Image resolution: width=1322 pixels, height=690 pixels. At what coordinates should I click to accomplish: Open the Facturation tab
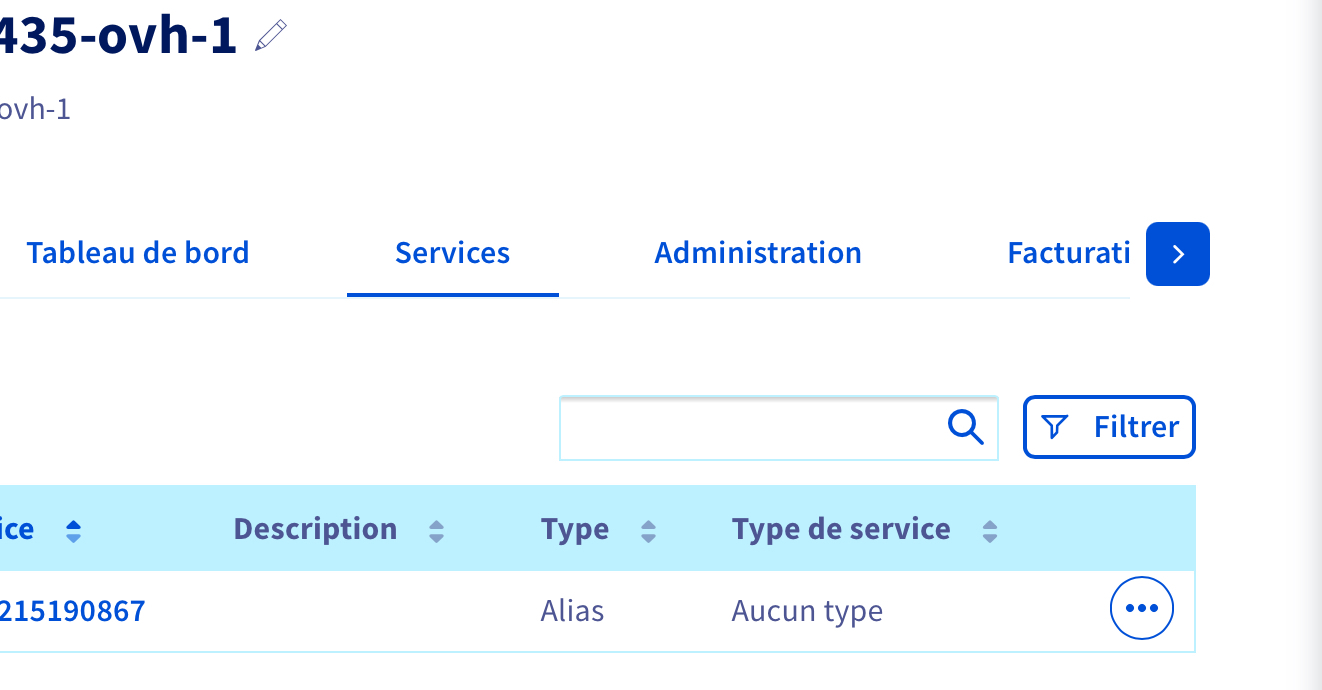click(x=1068, y=253)
